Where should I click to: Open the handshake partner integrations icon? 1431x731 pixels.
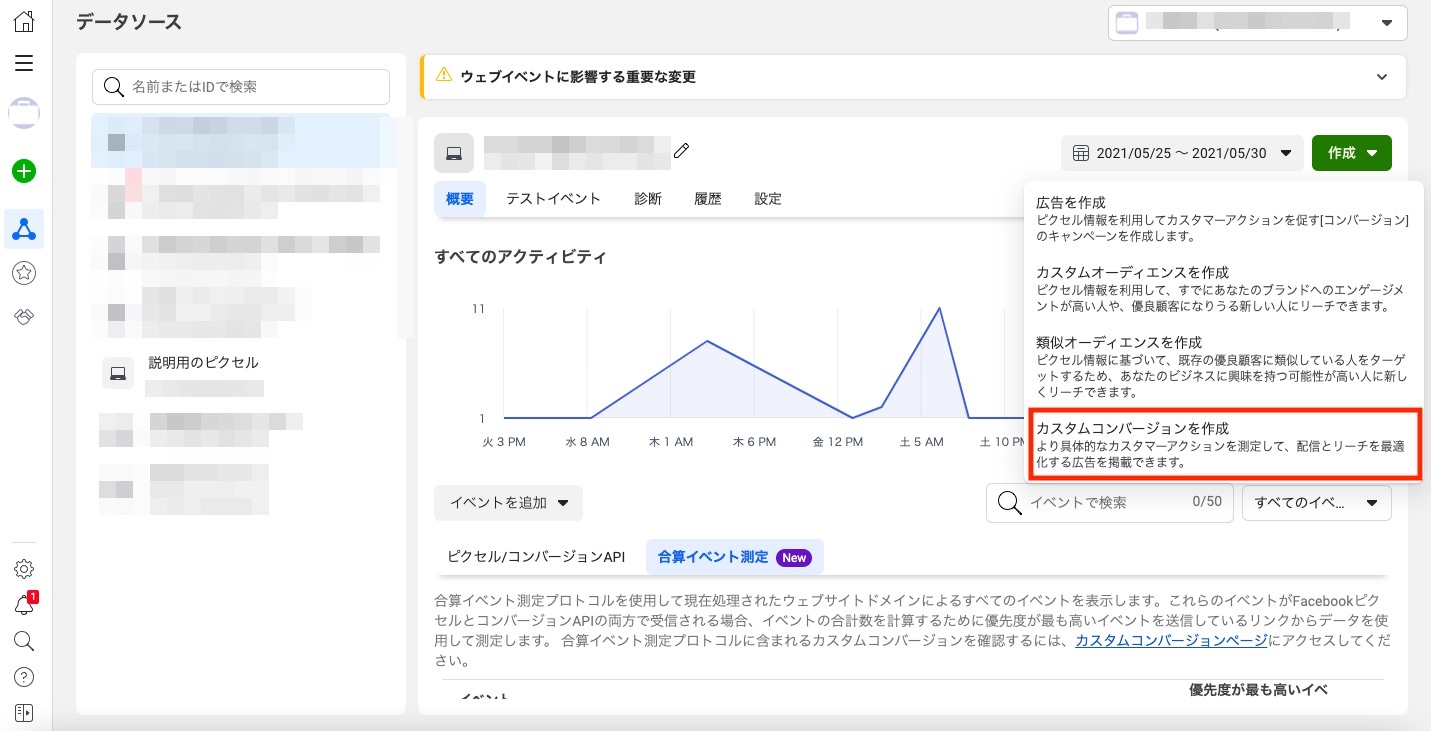tap(24, 316)
